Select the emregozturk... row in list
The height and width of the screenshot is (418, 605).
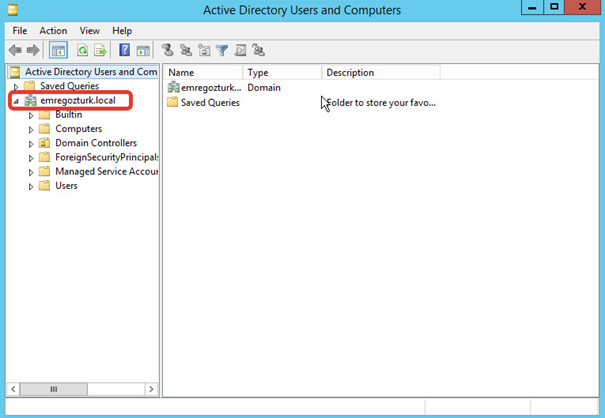pos(211,88)
